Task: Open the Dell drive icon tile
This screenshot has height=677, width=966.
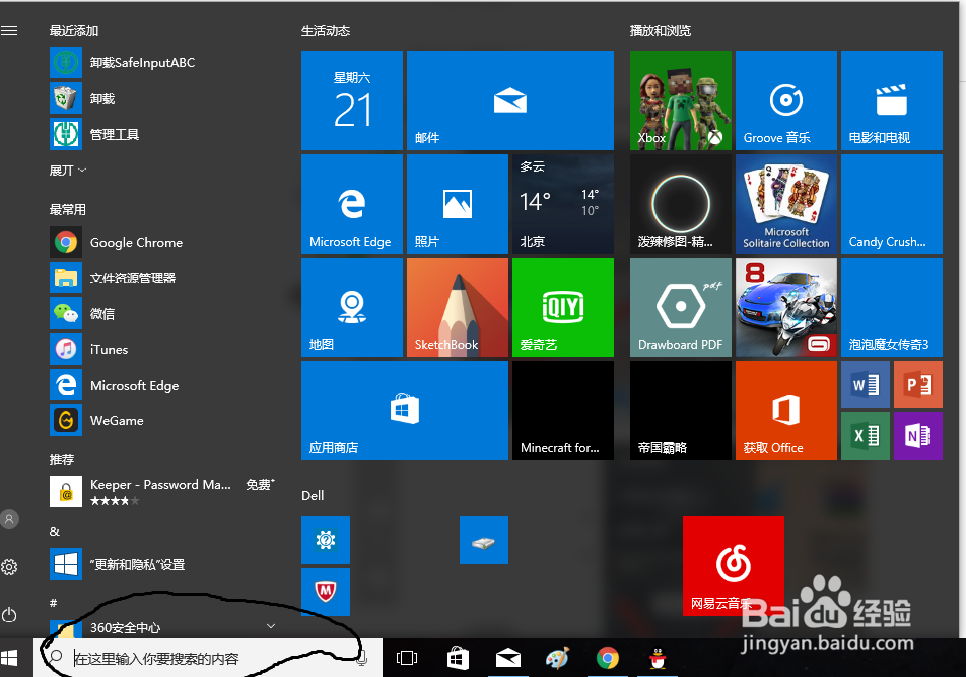Action: (x=484, y=540)
